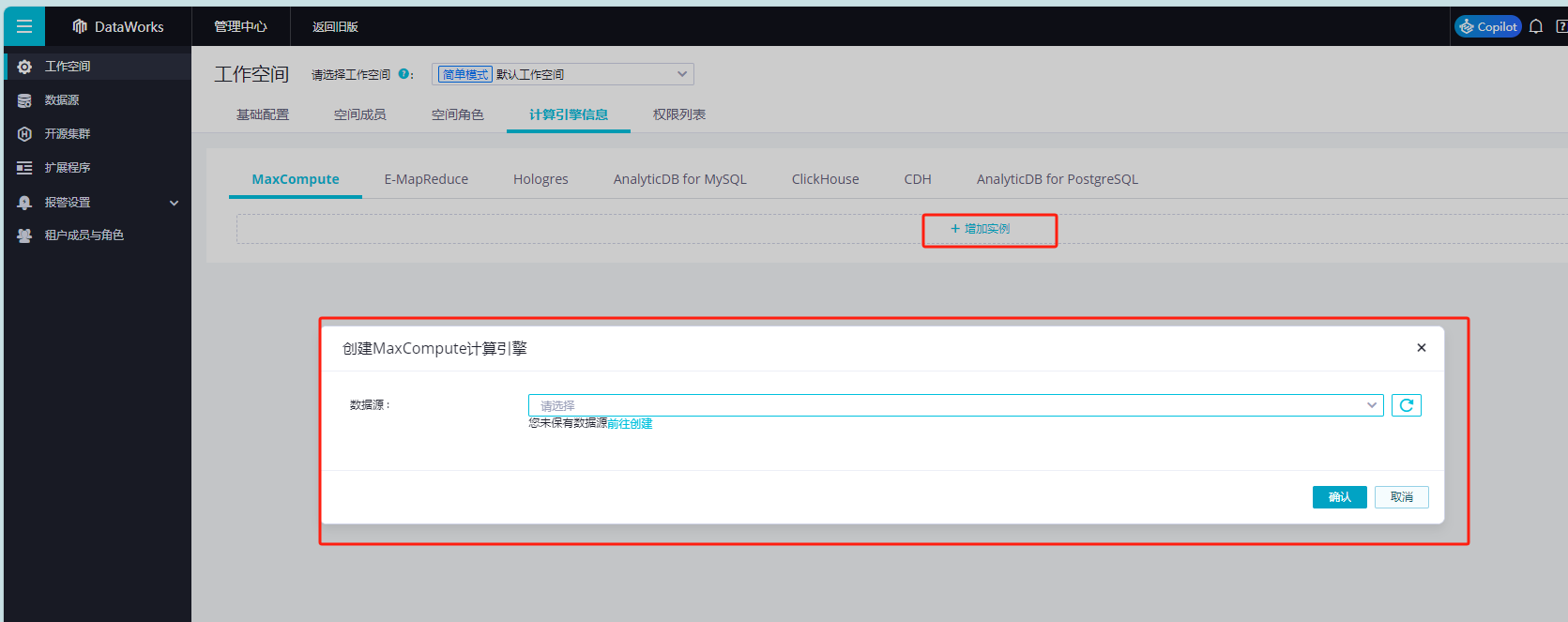This screenshot has width=1568, height=622.
Task: Click the 扩展程序 icon in sidebar
Action: click(x=24, y=168)
